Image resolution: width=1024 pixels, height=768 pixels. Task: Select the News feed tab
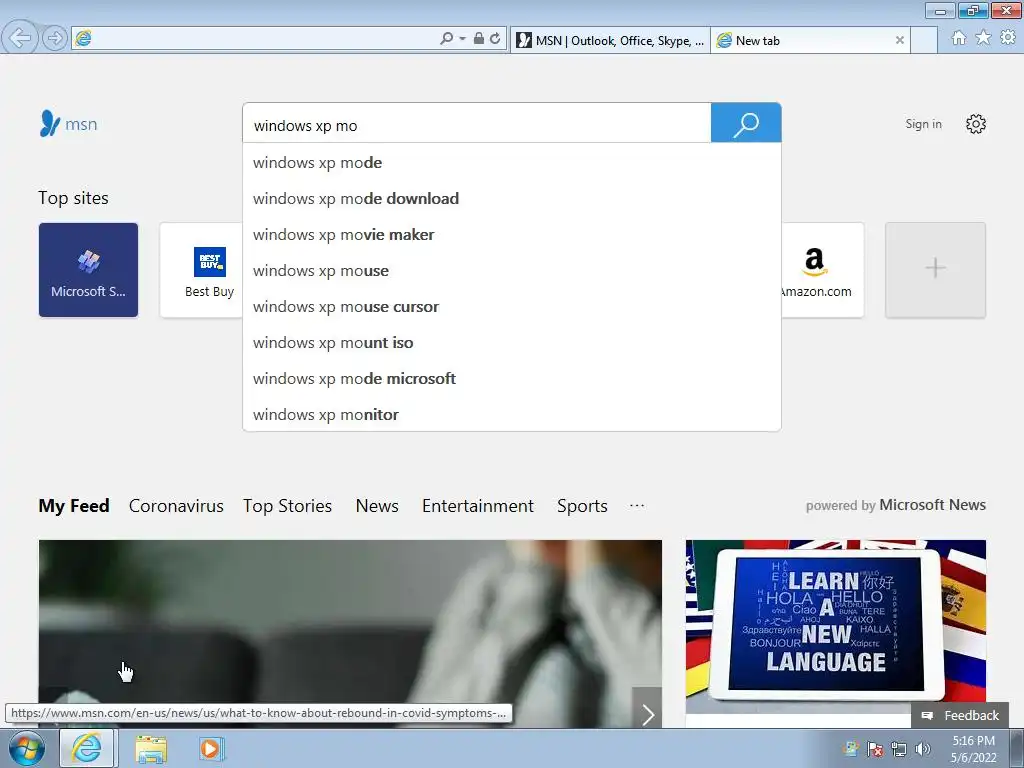click(377, 505)
